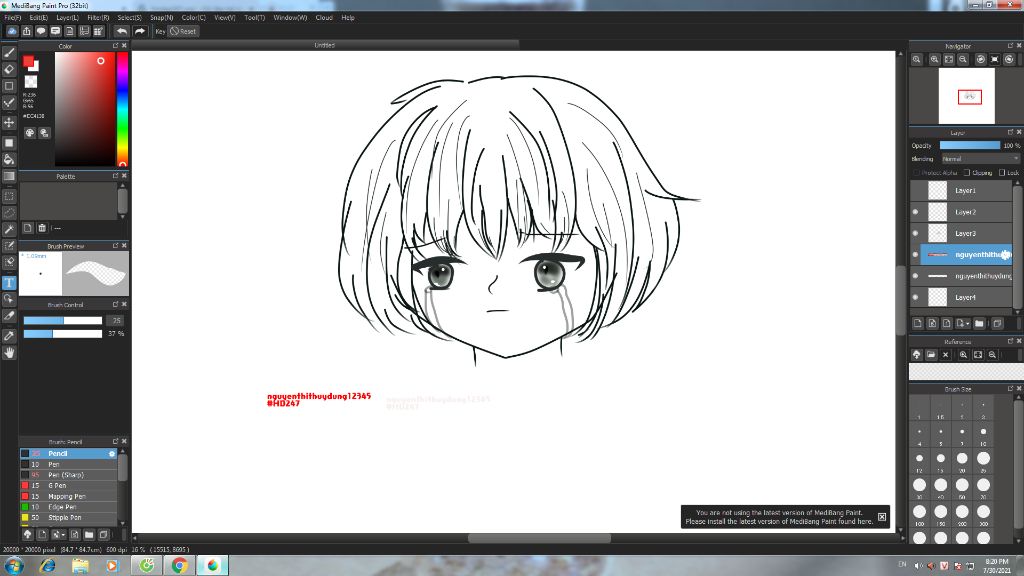
Task: Click the share/export icon in toolbar
Action: [27, 31]
